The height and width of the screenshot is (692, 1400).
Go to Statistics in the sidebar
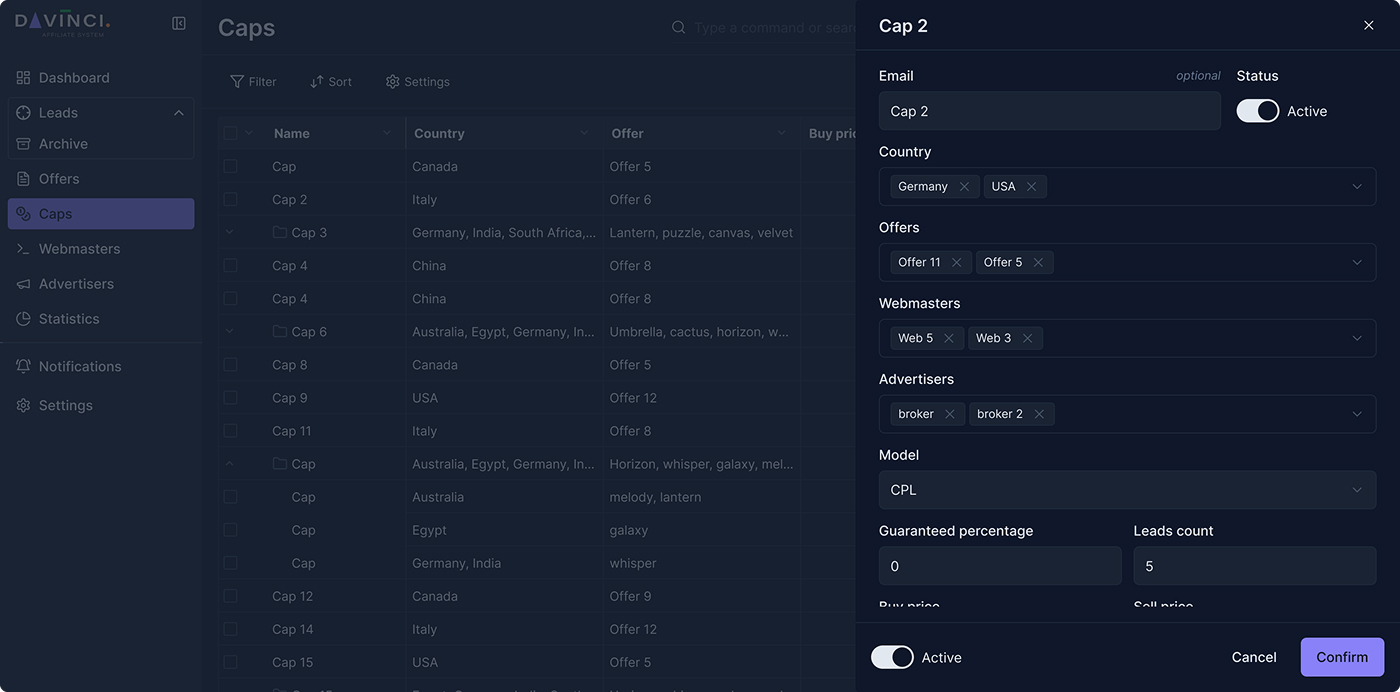69,319
